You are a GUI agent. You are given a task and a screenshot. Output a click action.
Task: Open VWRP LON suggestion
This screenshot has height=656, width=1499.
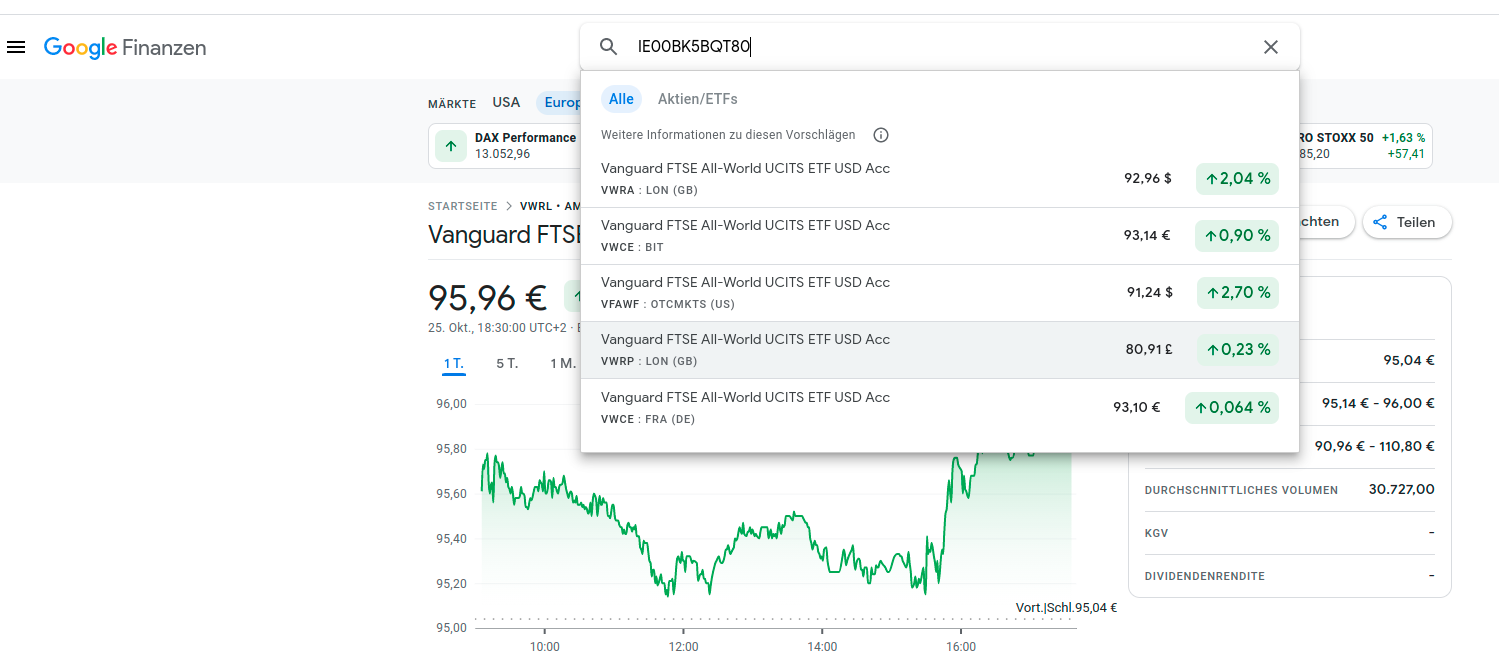click(x=745, y=350)
